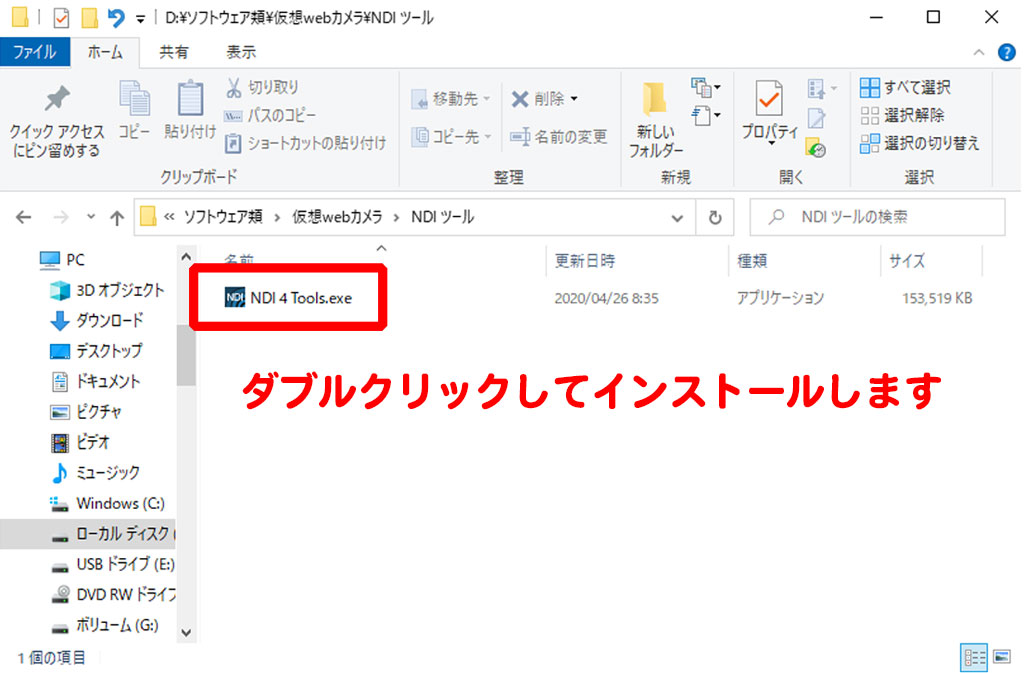The width and height of the screenshot is (1024, 673).
Task: Click the NDI ツール search field
Action: point(890,217)
